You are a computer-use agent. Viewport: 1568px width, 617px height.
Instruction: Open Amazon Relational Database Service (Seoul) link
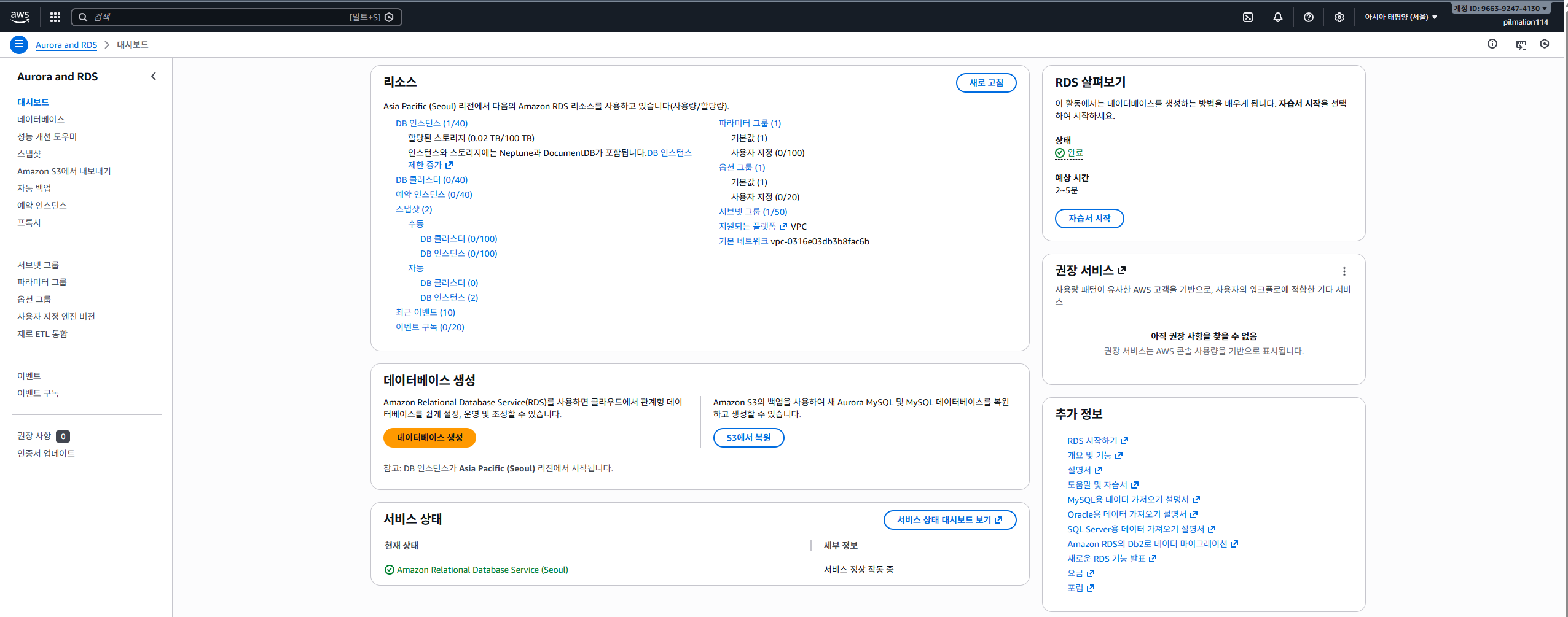pos(482,570)
